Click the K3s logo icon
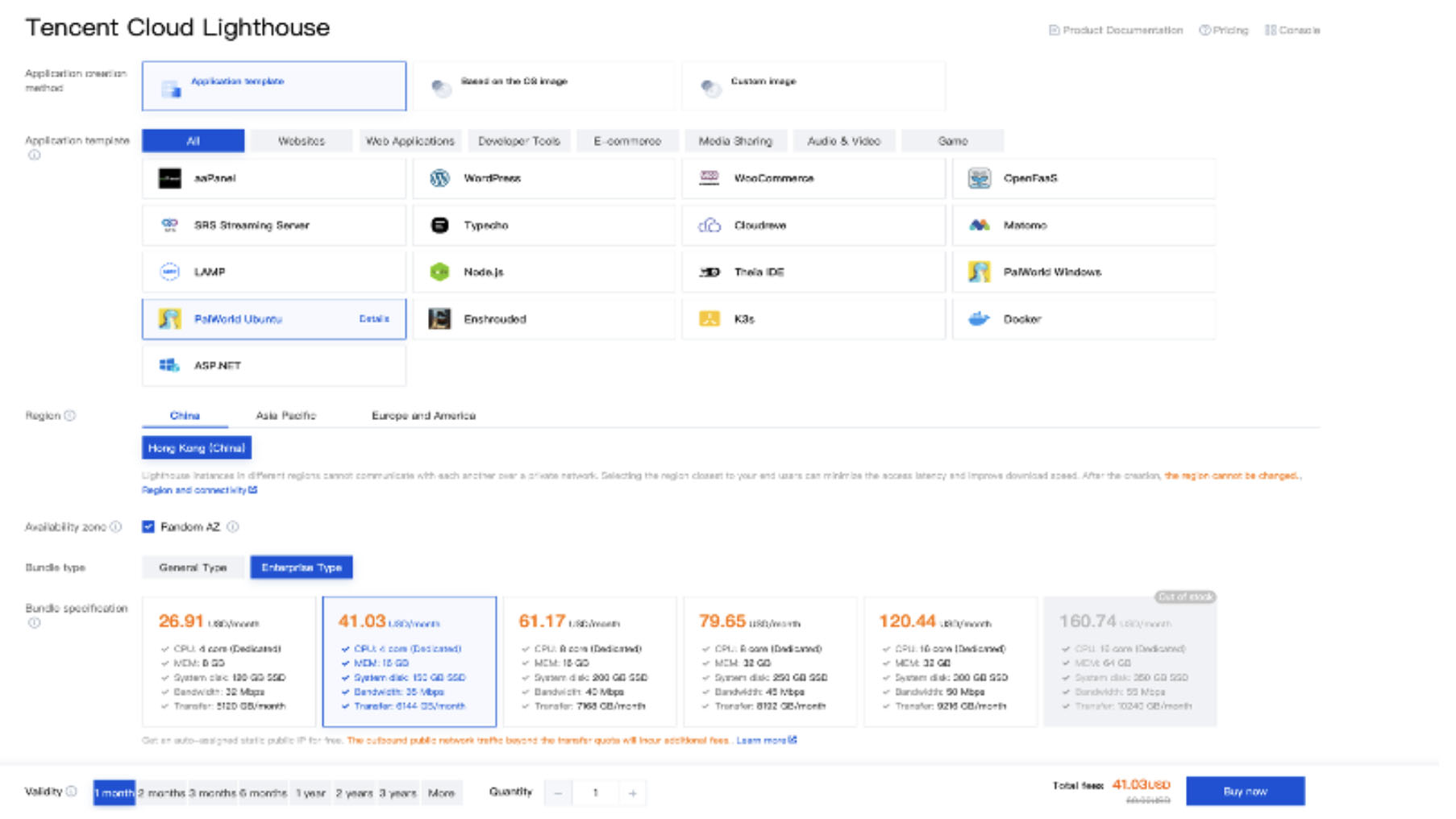 (709, 318)
